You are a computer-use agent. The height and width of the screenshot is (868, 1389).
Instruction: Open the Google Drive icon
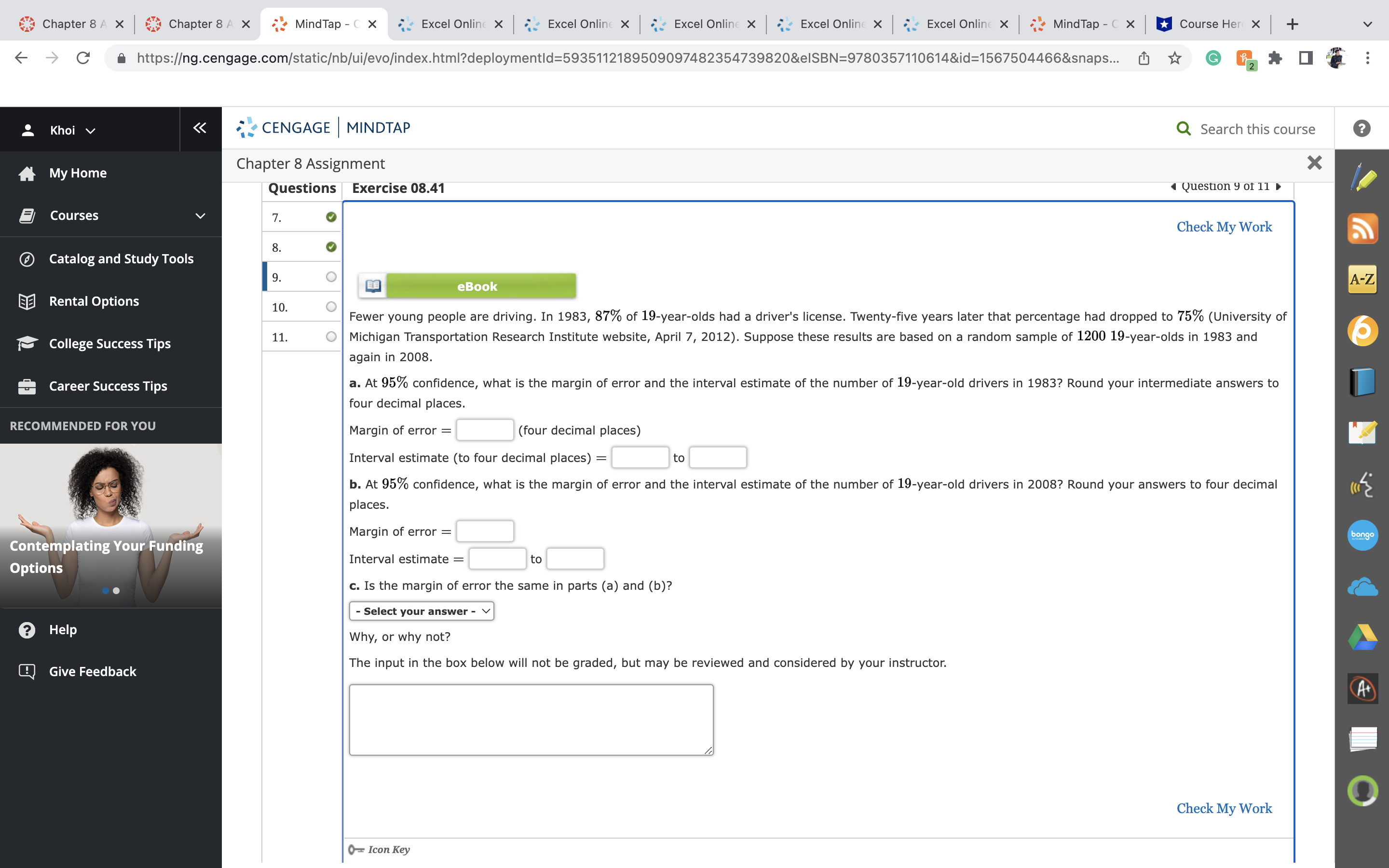tap(1362, 637)
